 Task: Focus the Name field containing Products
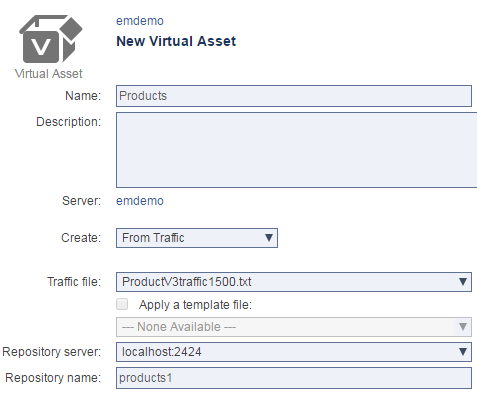[294, 96]
